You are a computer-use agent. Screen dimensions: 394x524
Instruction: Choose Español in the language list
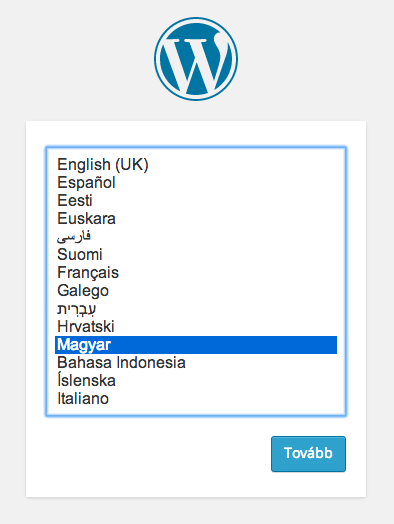[86, 182]
